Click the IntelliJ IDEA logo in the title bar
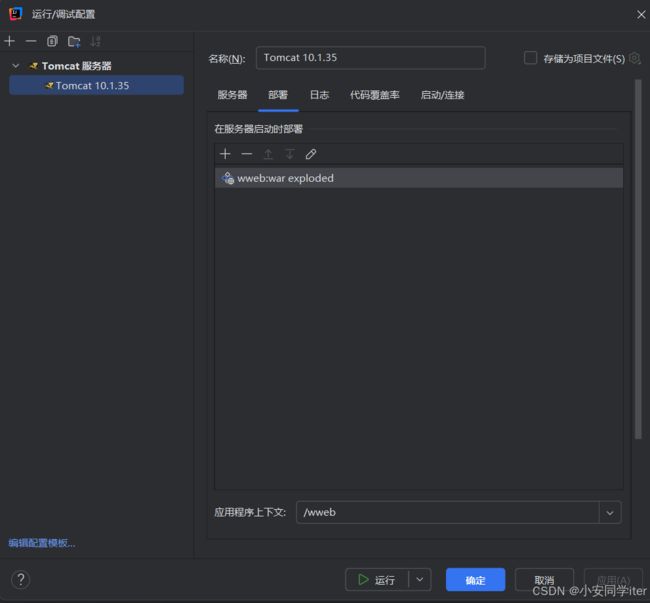This screenshot has width=650, height=603. (16, 14)
